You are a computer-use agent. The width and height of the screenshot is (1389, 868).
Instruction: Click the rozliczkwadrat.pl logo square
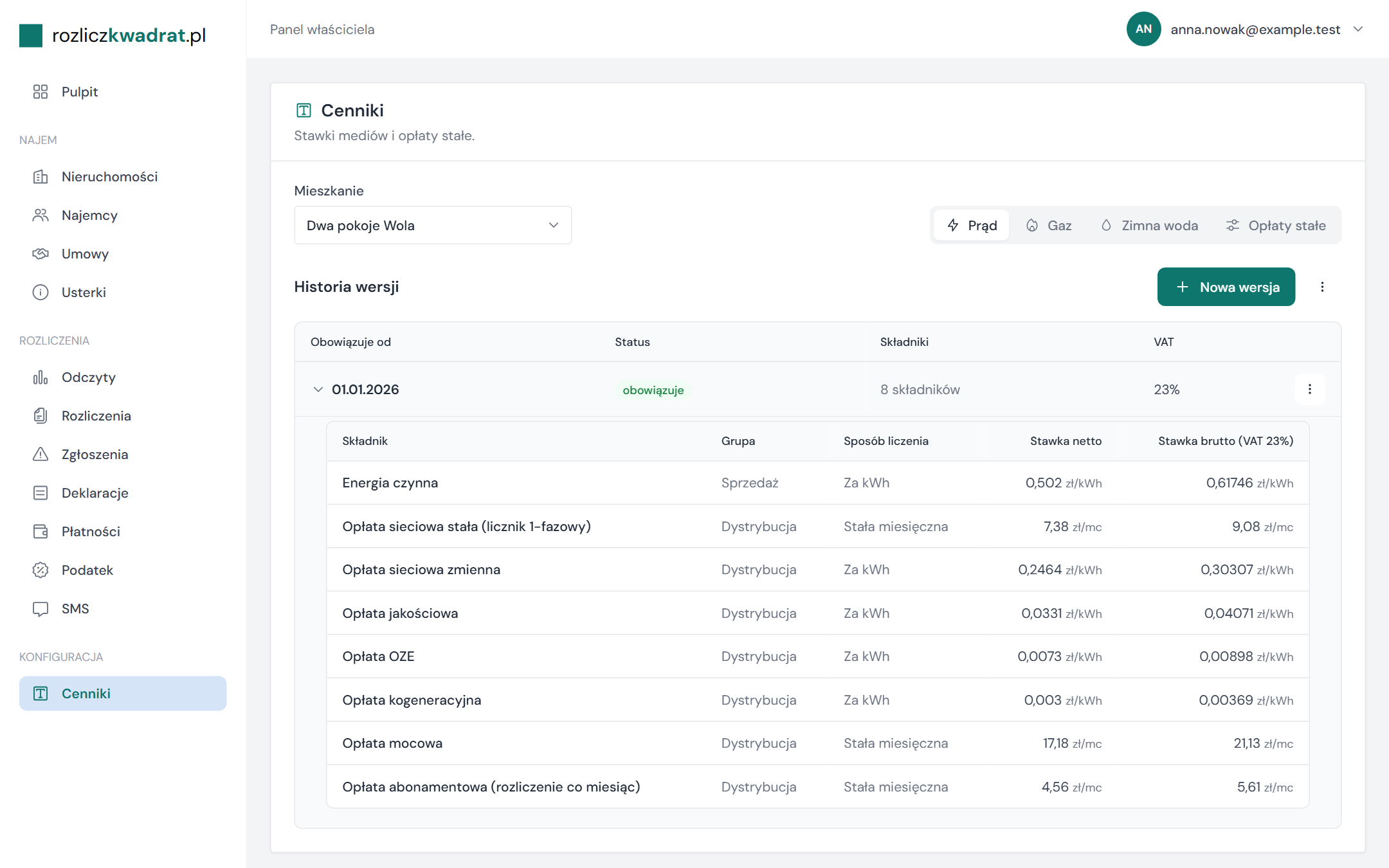click(x=31, y=35)
